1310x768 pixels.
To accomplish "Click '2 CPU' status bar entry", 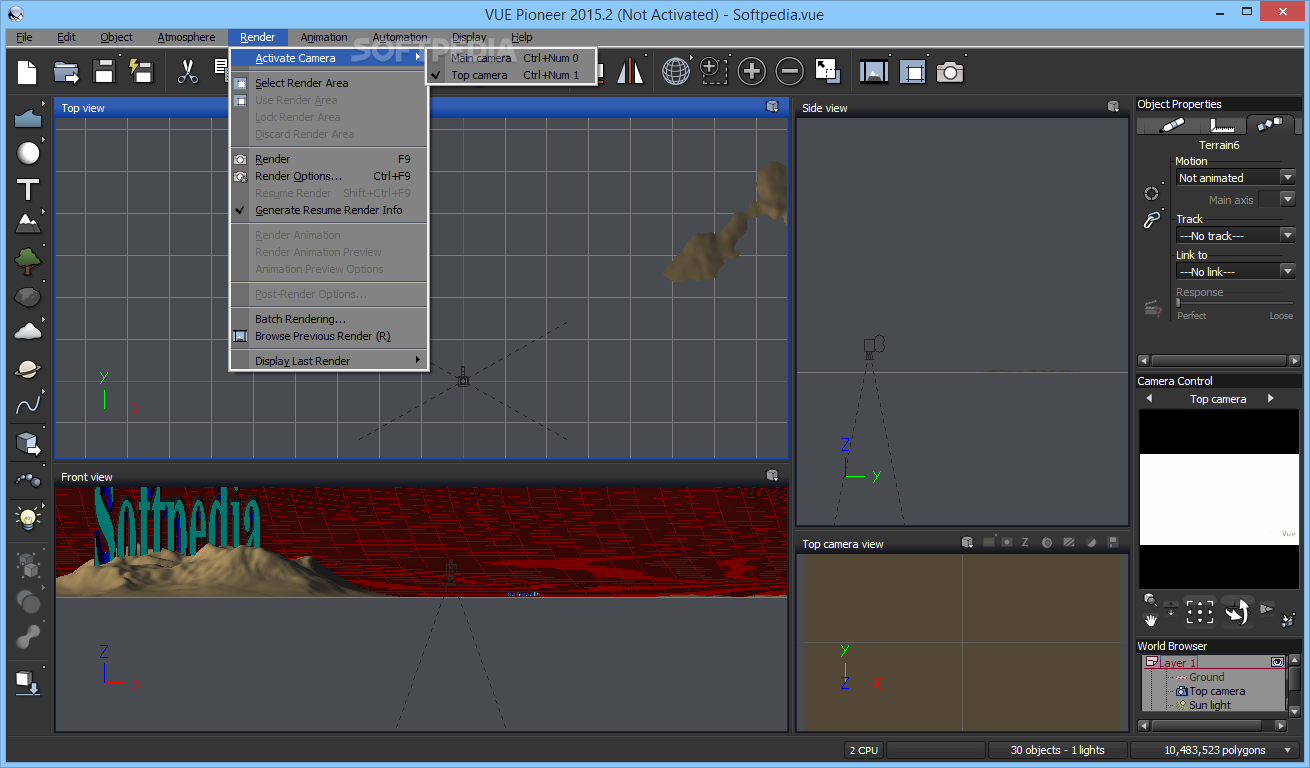I will tap(863, 750).
